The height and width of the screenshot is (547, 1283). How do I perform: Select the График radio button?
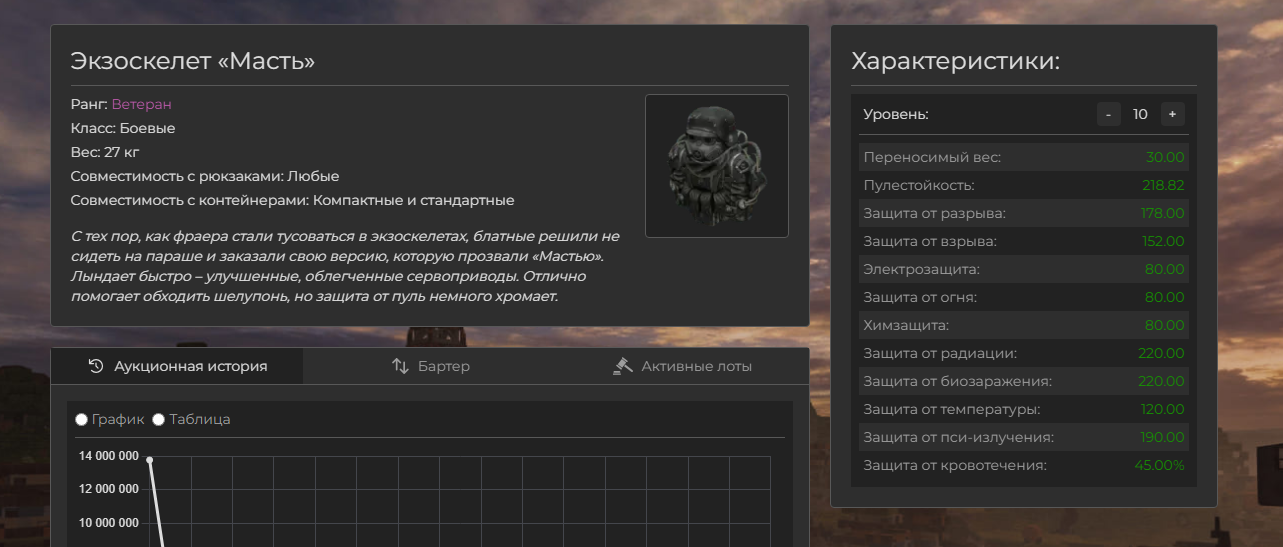pos(81,420)
